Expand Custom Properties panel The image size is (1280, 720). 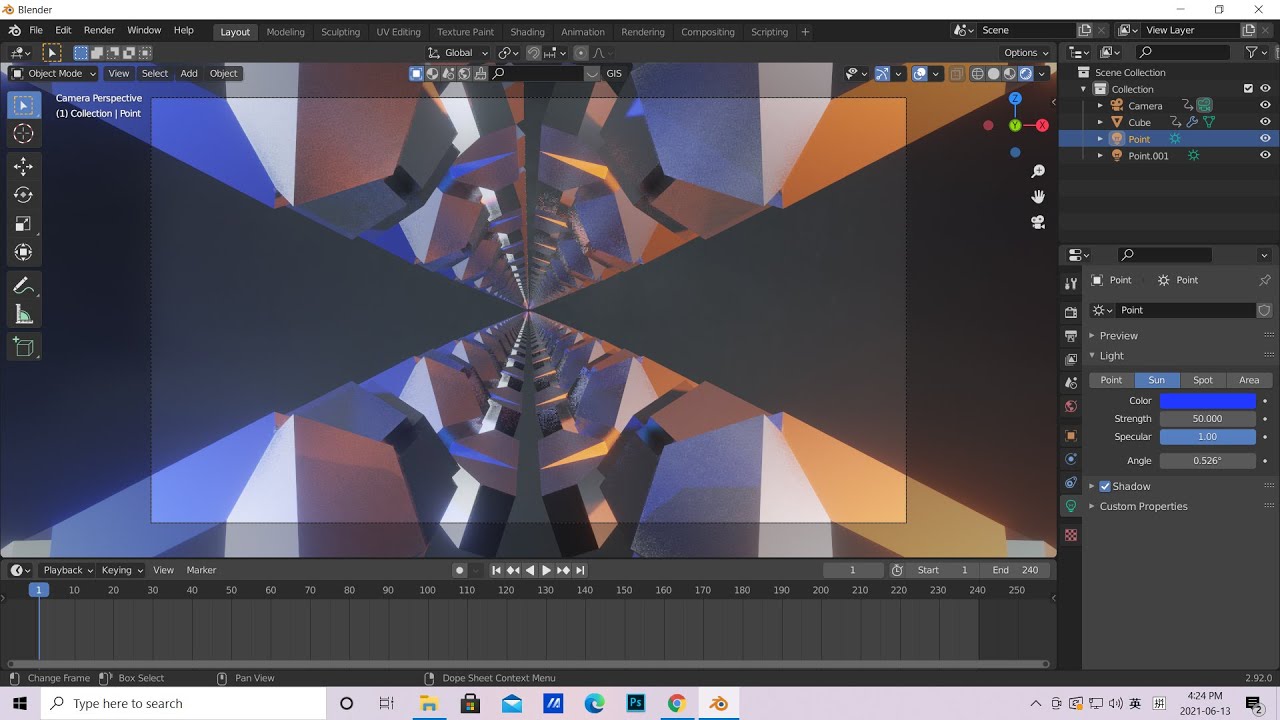tap(1143, 506)
